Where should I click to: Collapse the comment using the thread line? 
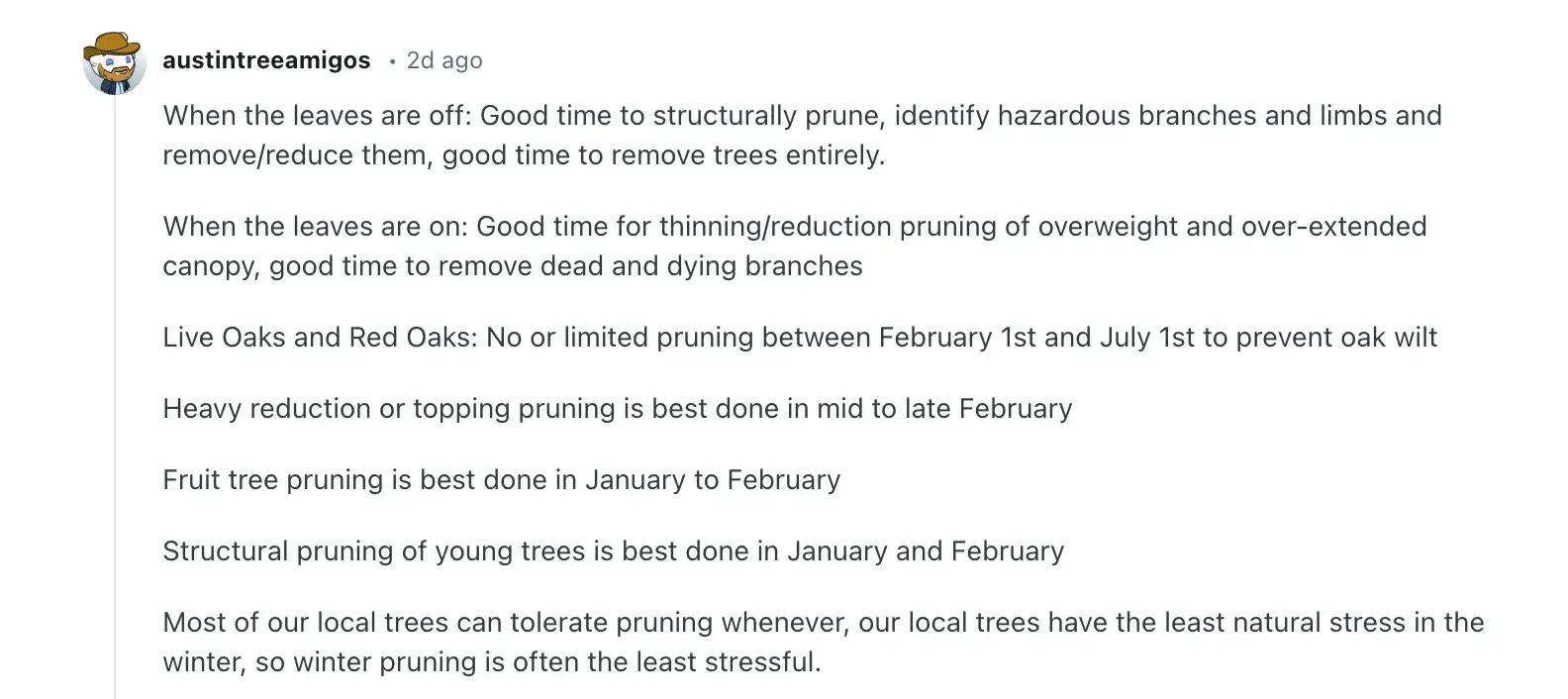115,396
